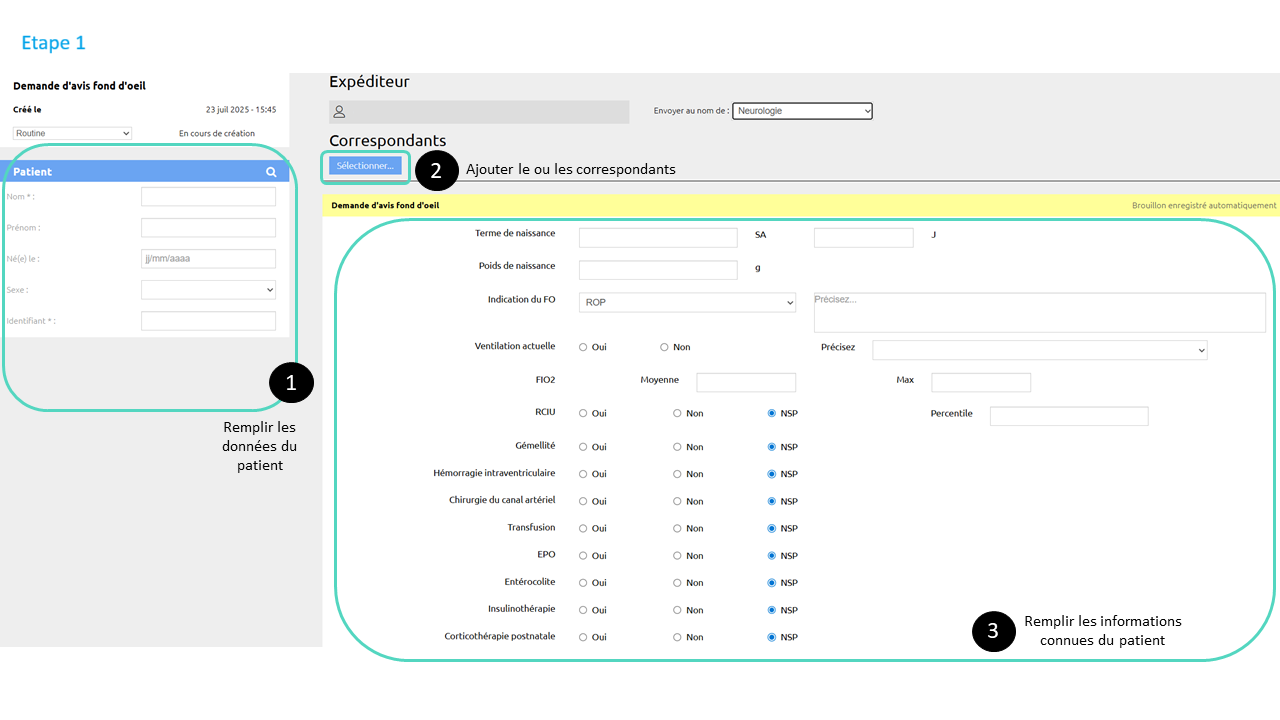
Task: Click the Patient panel header
Action: (130, 172)
